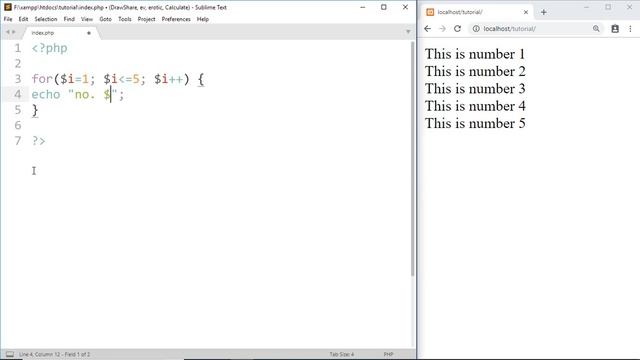Screen dimensions: 640x360
Task: Place cursor in the echo statement
Action: pos(78,94)
